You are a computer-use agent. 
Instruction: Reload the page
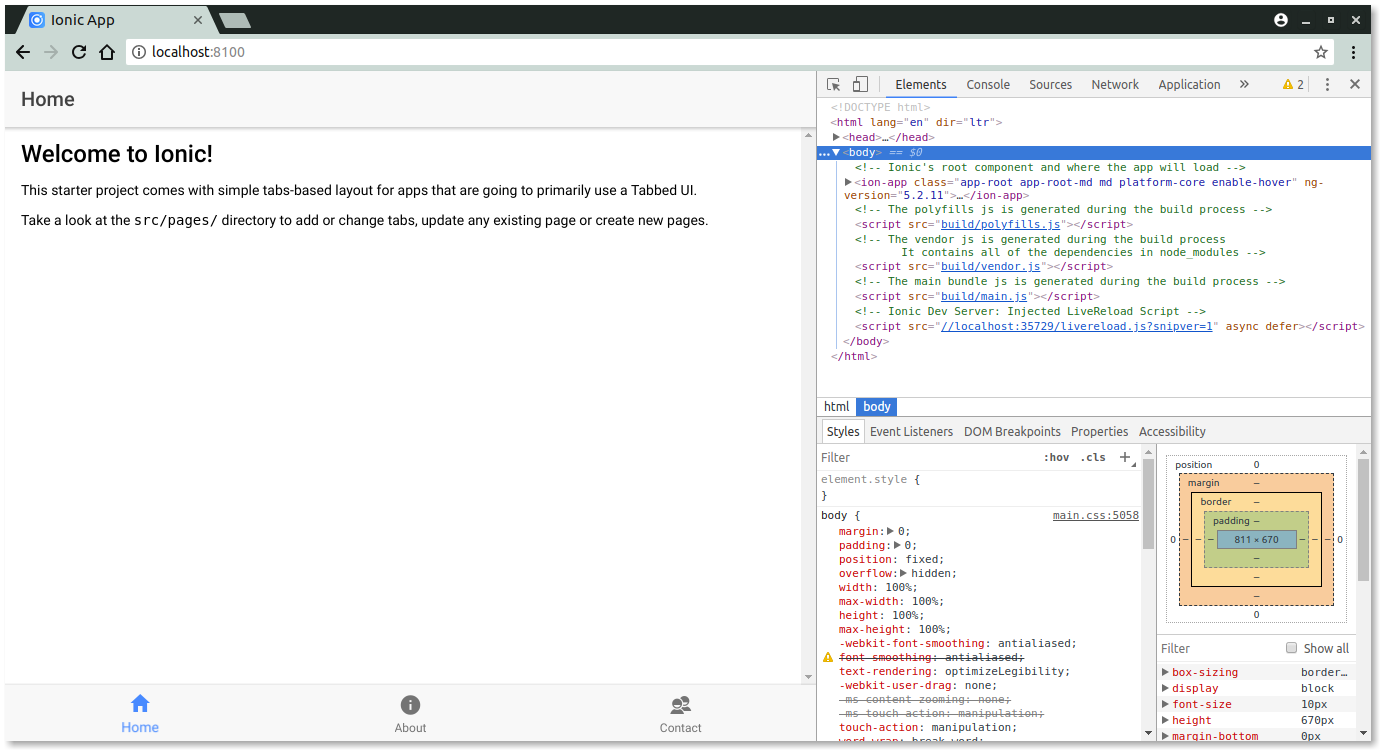click(x=79, y=52)
